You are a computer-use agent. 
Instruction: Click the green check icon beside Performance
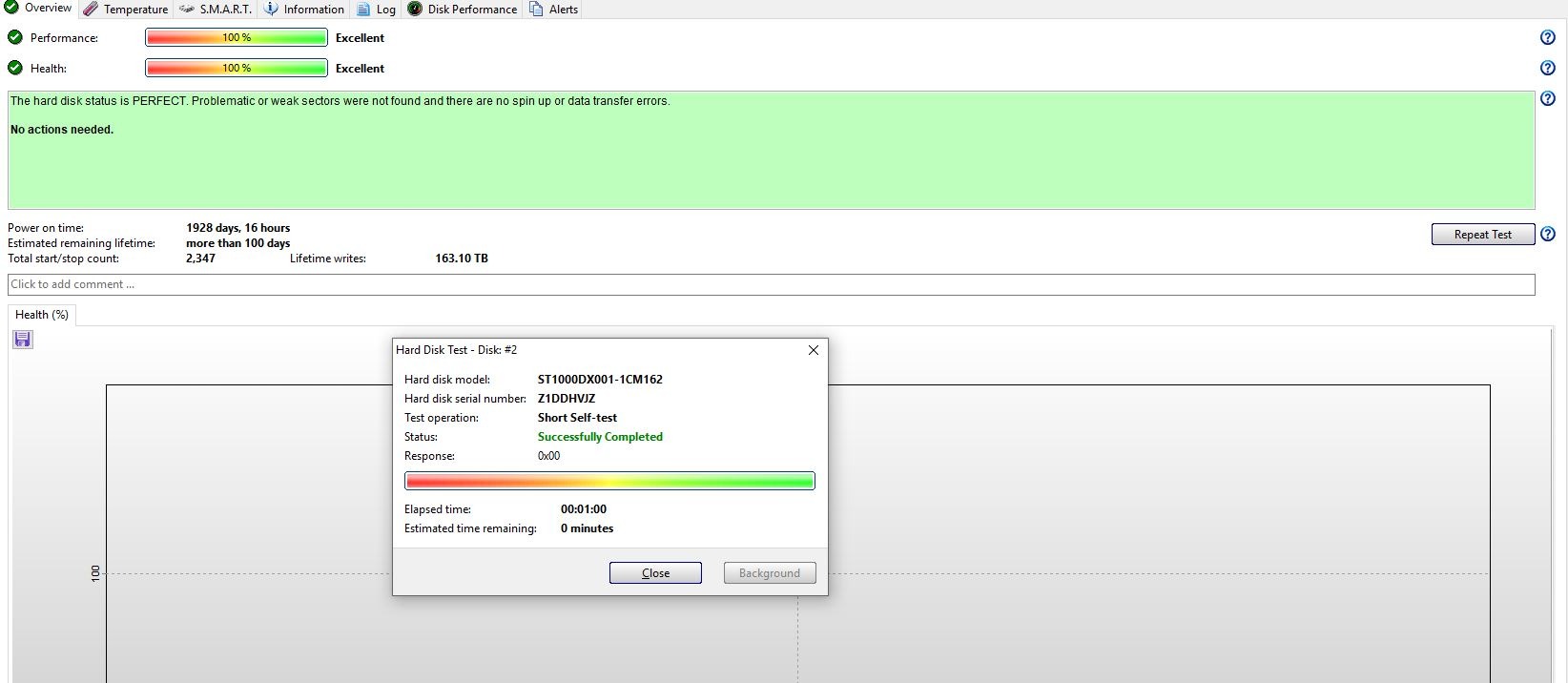pos(15,38)
